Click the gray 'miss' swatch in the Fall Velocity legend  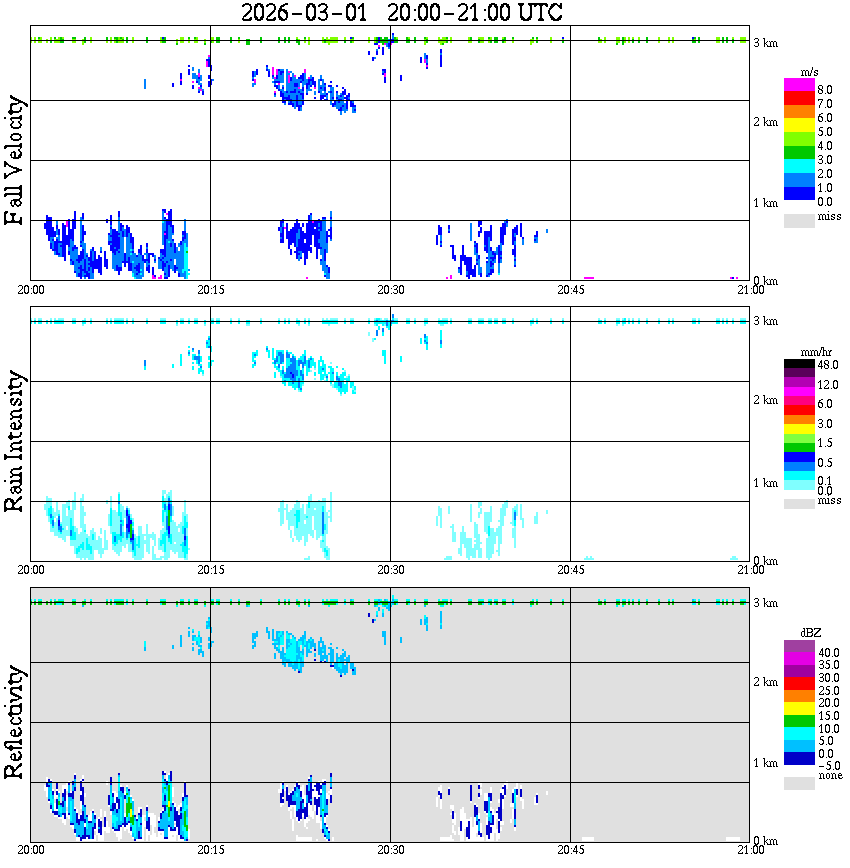click(x=799, y=221)
